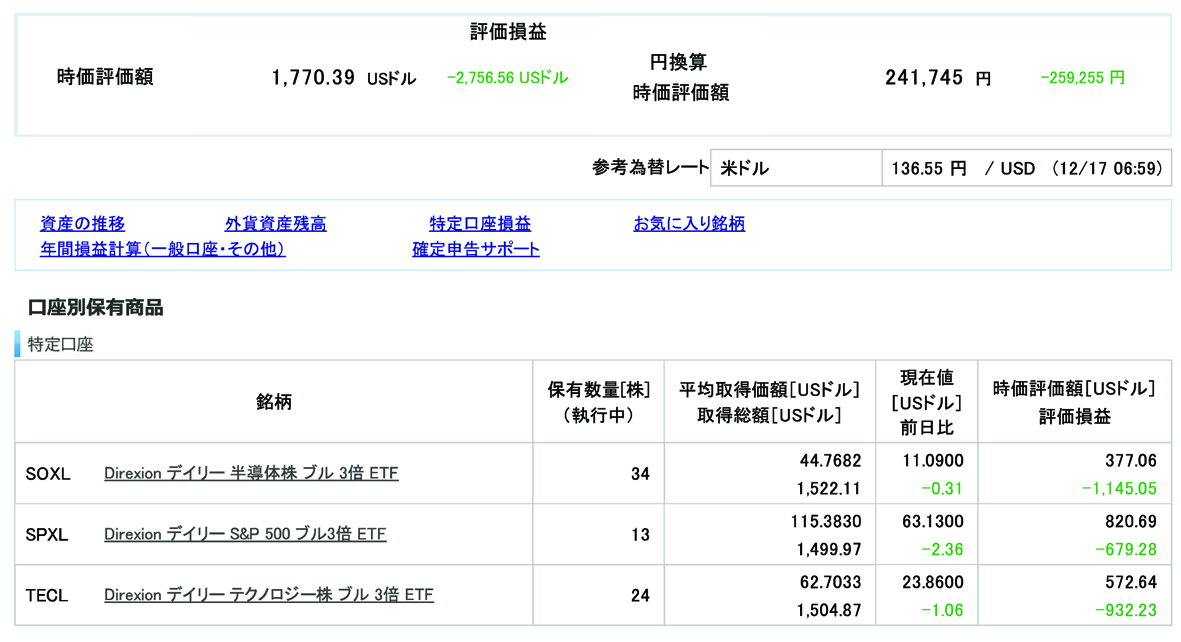Click yen valuation 241,745 円
The height and width of the screenshot is (642, 1181).
click(x=938, y=78)
